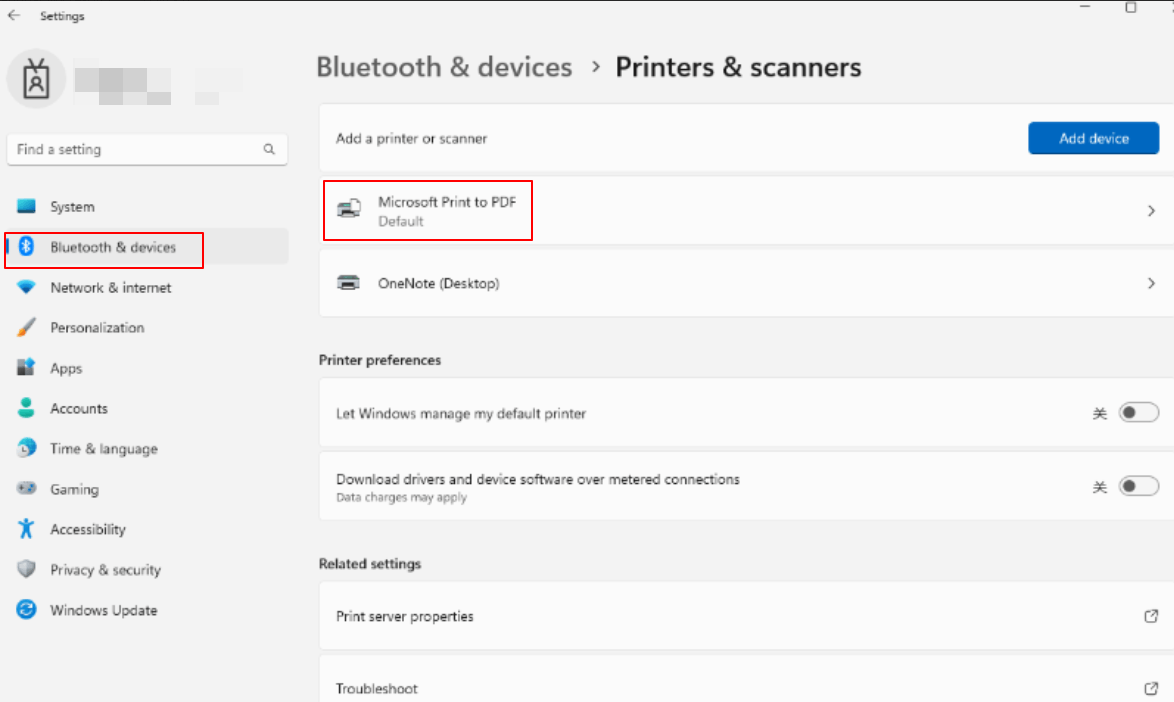Click the Add device button

(x=1093, y=138)
